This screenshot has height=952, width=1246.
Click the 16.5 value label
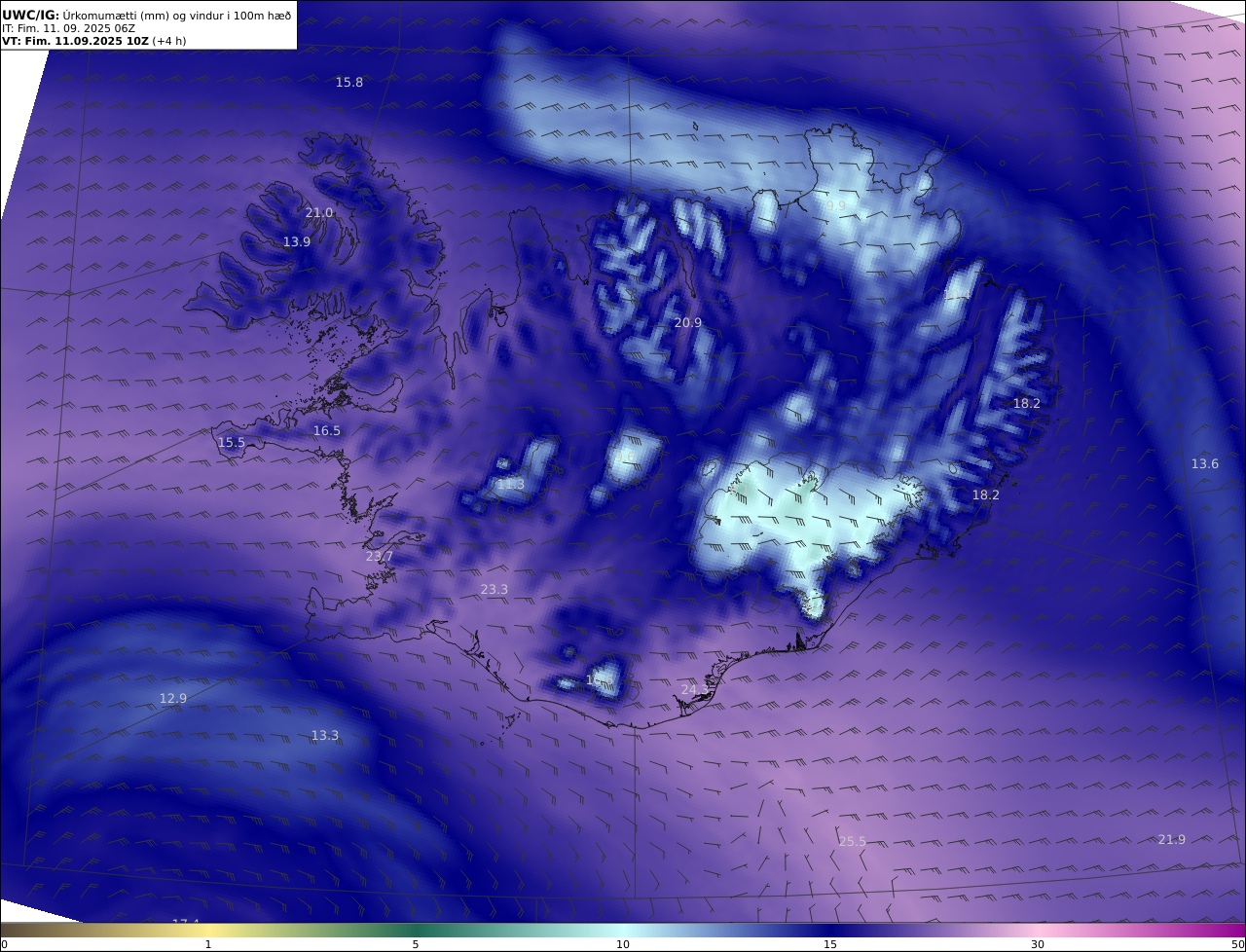(327, 431)
